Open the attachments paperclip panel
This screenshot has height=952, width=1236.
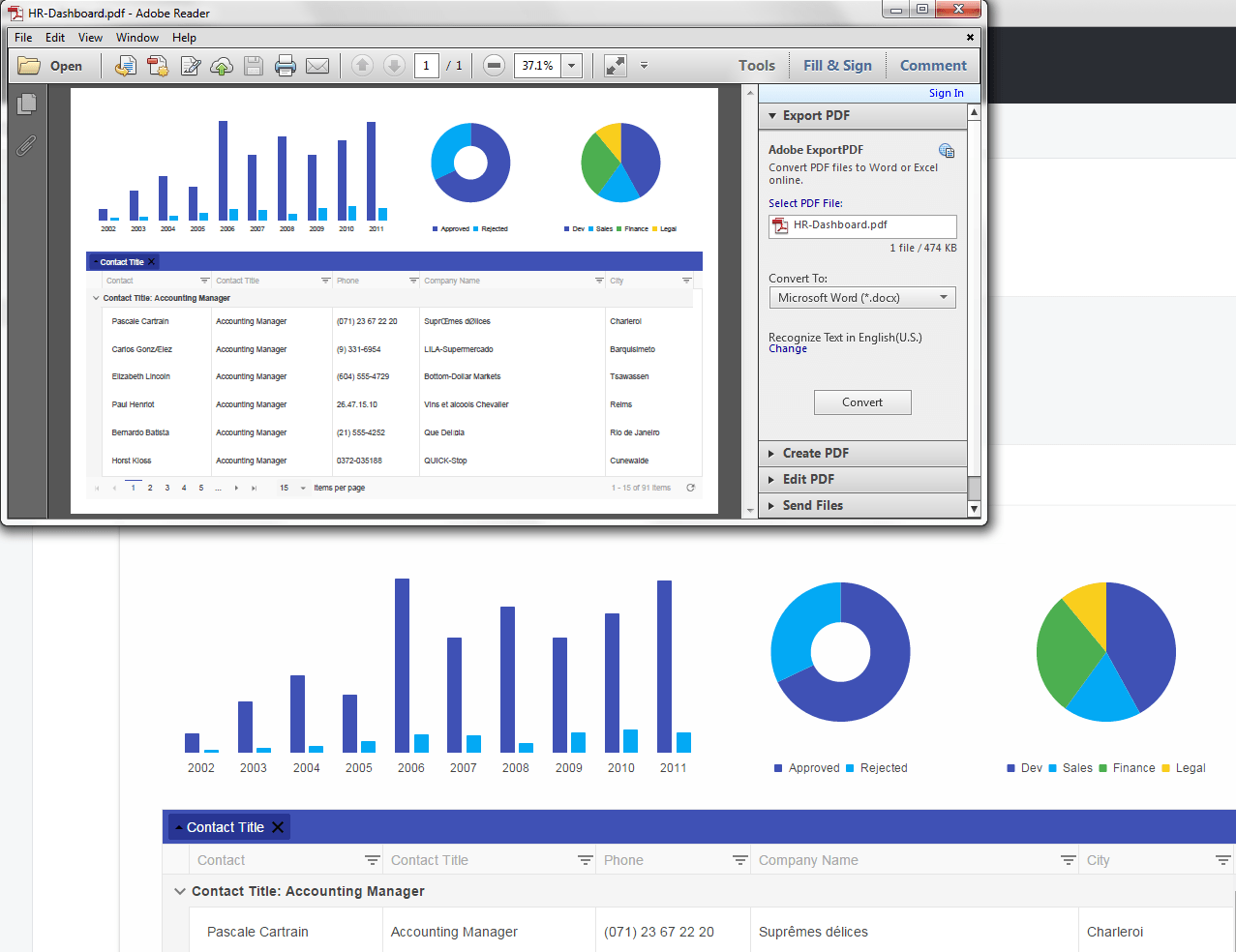tap(26, 145)
